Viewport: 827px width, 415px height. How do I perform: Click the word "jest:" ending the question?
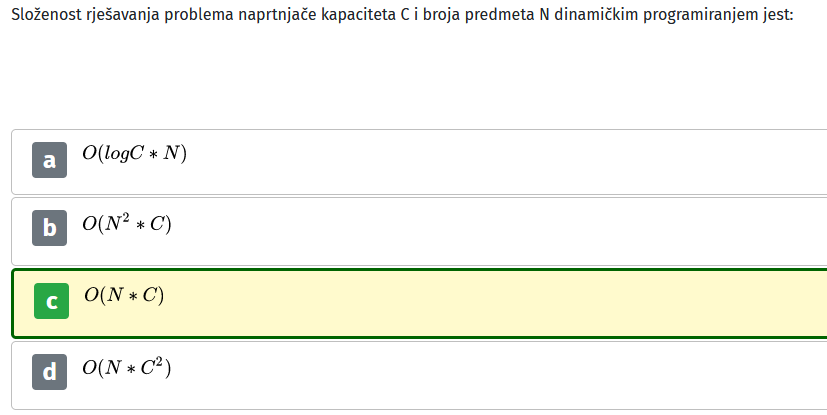778,15
